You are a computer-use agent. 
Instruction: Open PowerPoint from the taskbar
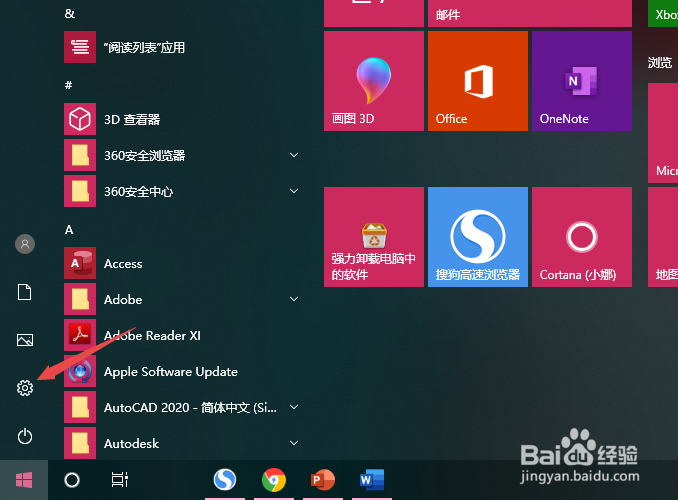tap(323, 480)
